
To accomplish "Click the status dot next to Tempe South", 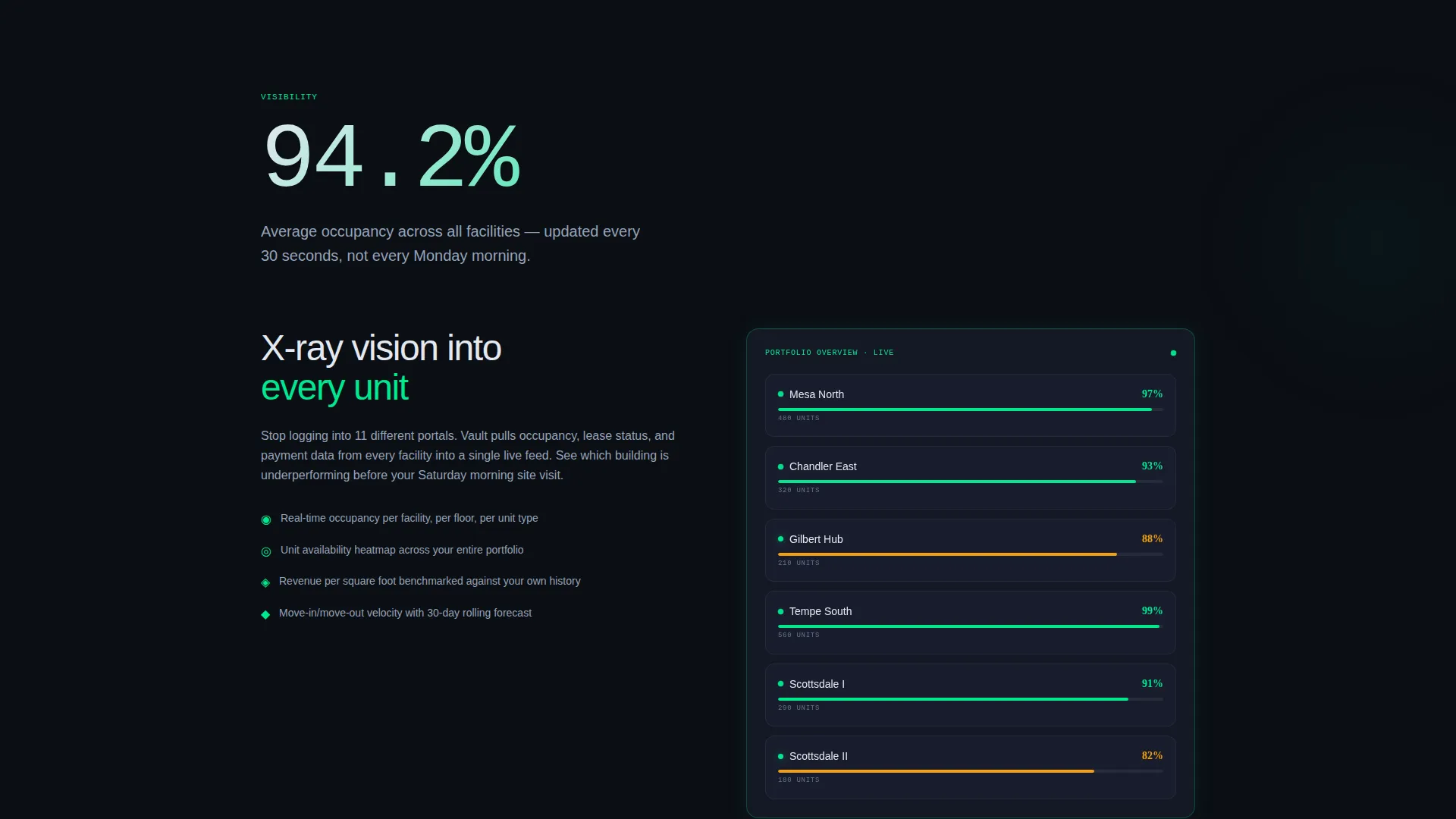I will pyautogui.click(x=780, y=611).
